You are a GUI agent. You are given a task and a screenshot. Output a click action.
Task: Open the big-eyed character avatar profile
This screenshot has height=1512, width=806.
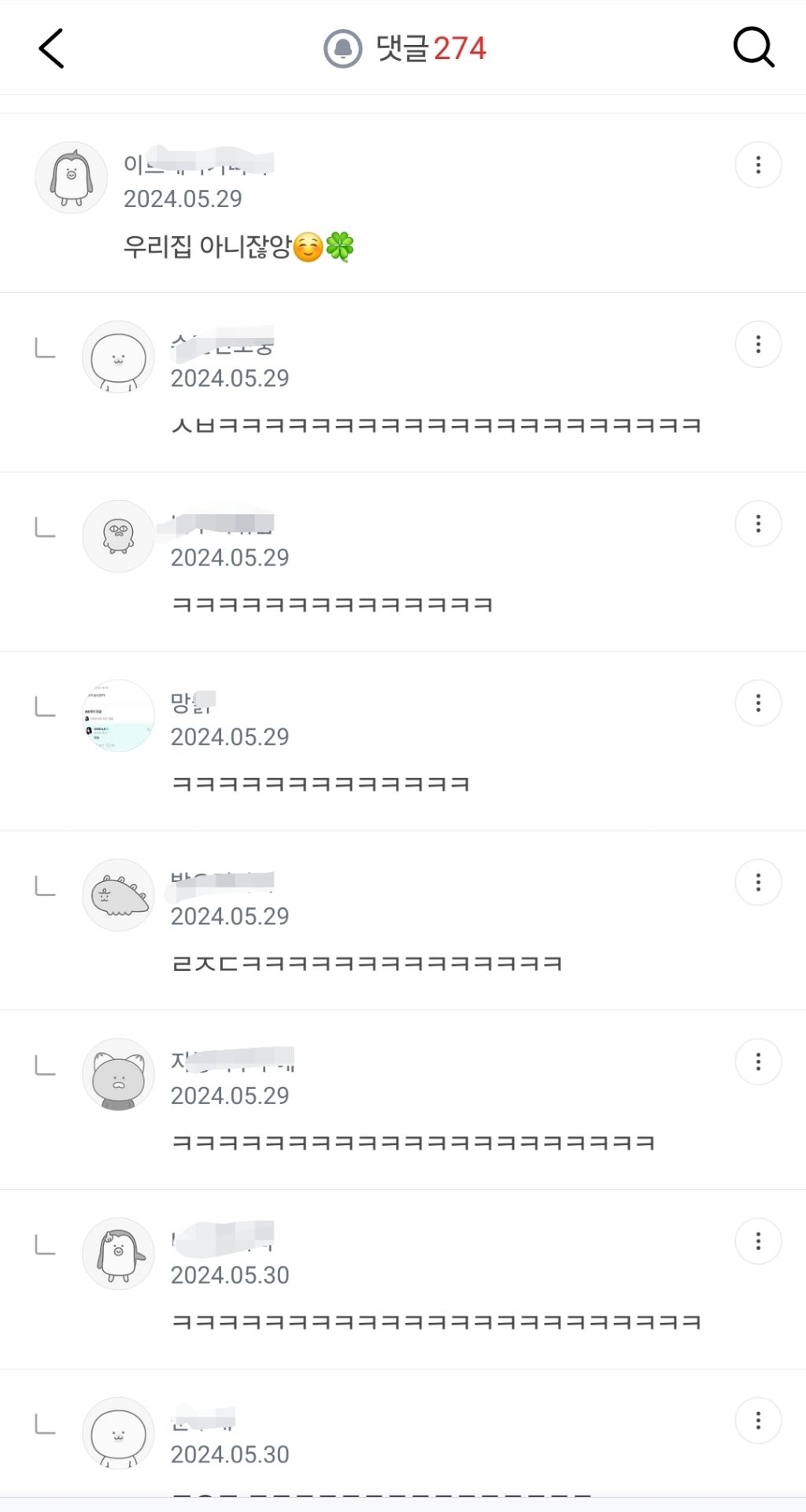coord(119,536)
